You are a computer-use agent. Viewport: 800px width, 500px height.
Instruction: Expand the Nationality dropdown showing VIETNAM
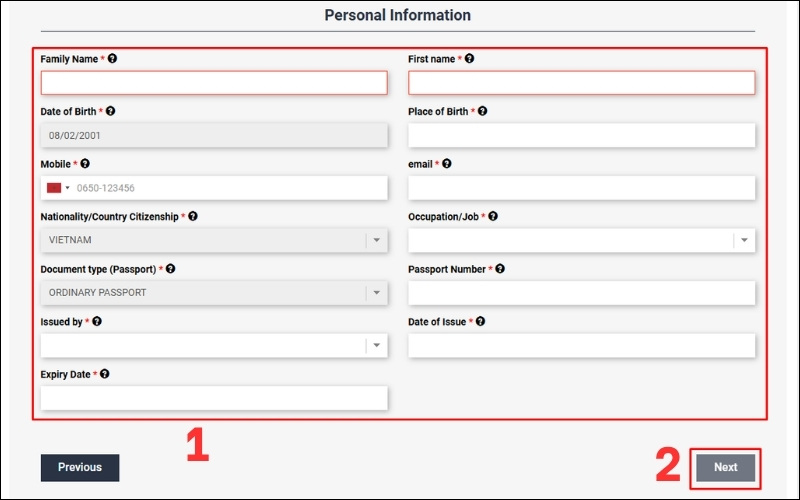376,240
